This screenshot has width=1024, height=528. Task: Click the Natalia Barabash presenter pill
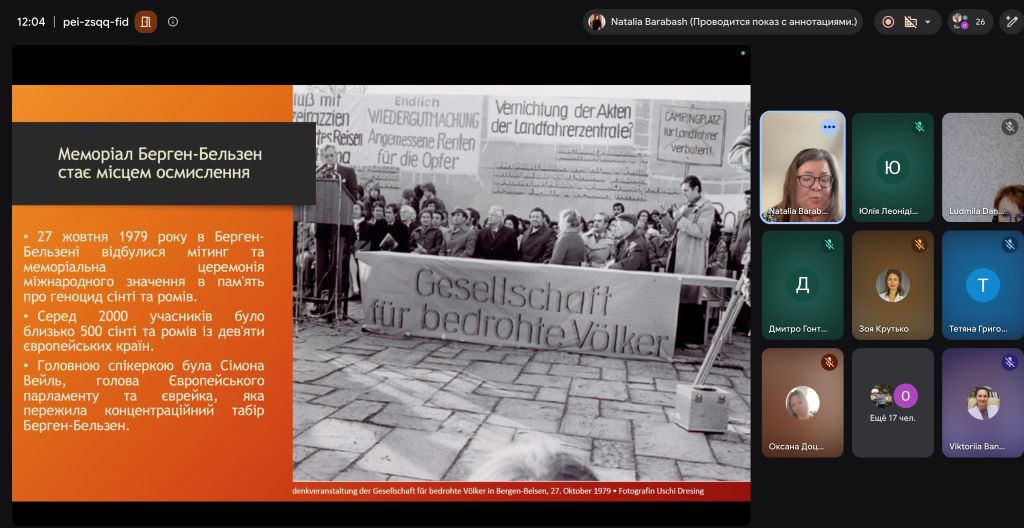(x=722, y=22)
